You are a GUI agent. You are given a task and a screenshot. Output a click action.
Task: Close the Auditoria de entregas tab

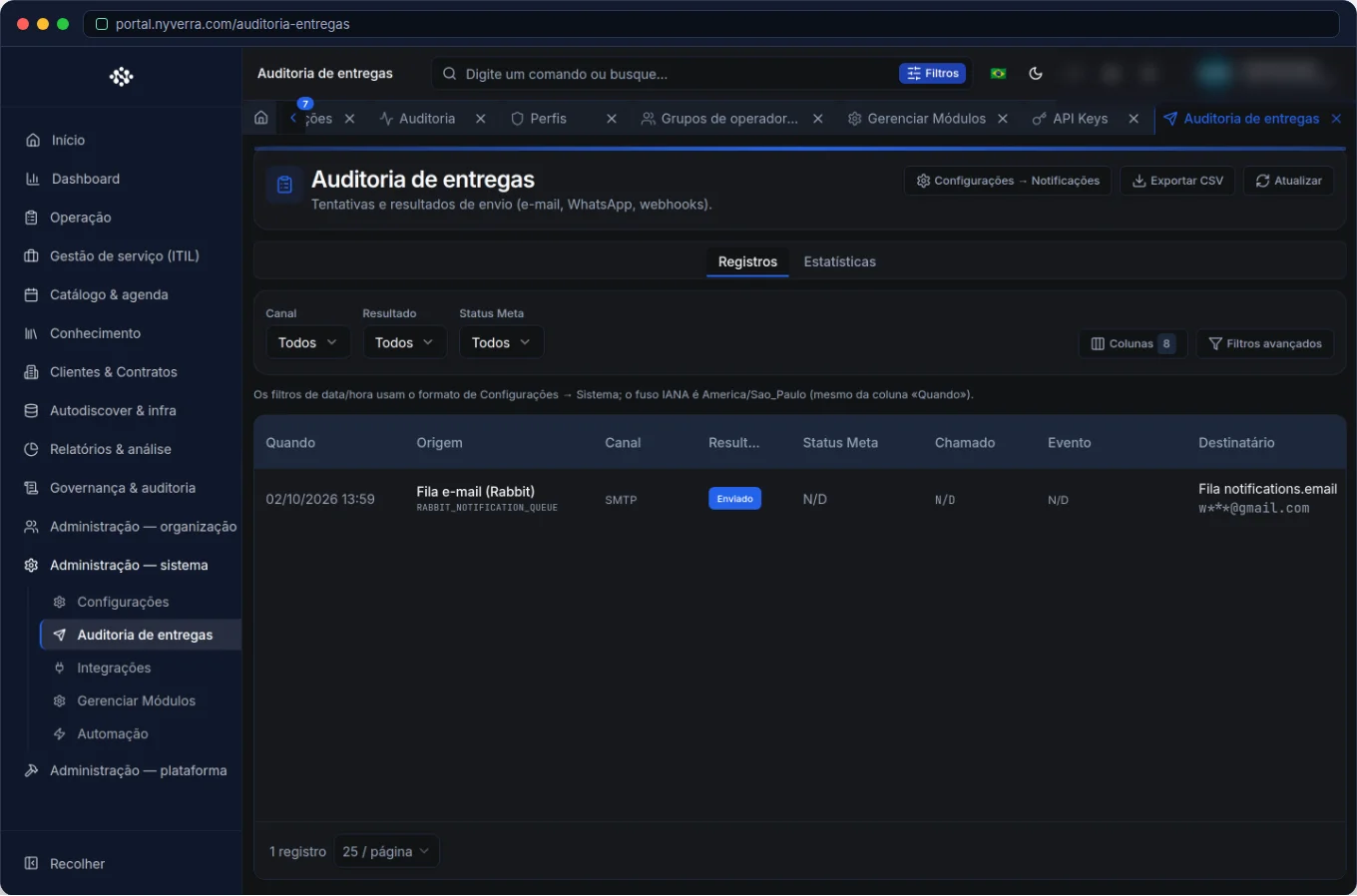tap(1336, 119)
